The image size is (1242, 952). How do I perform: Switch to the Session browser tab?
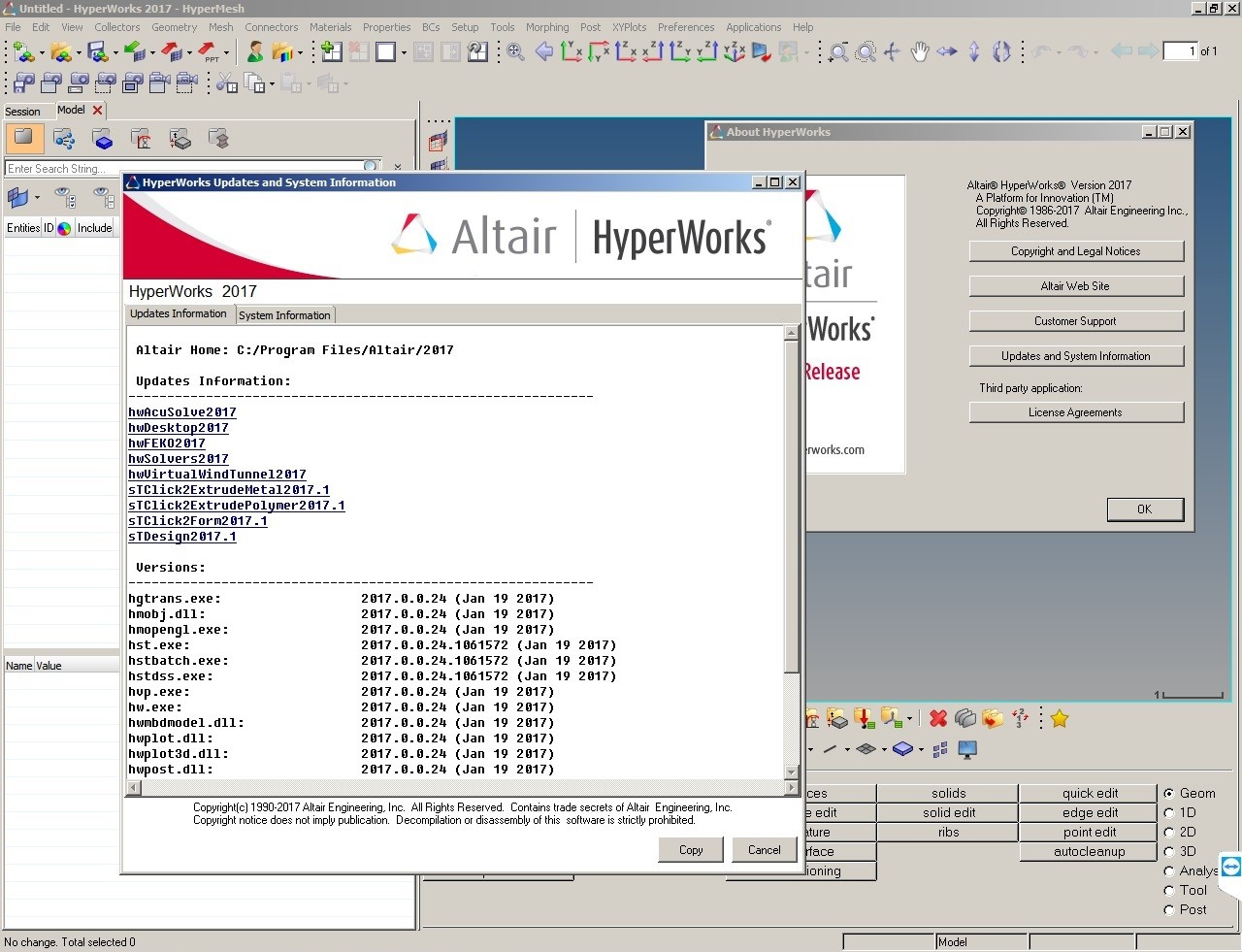23,112
